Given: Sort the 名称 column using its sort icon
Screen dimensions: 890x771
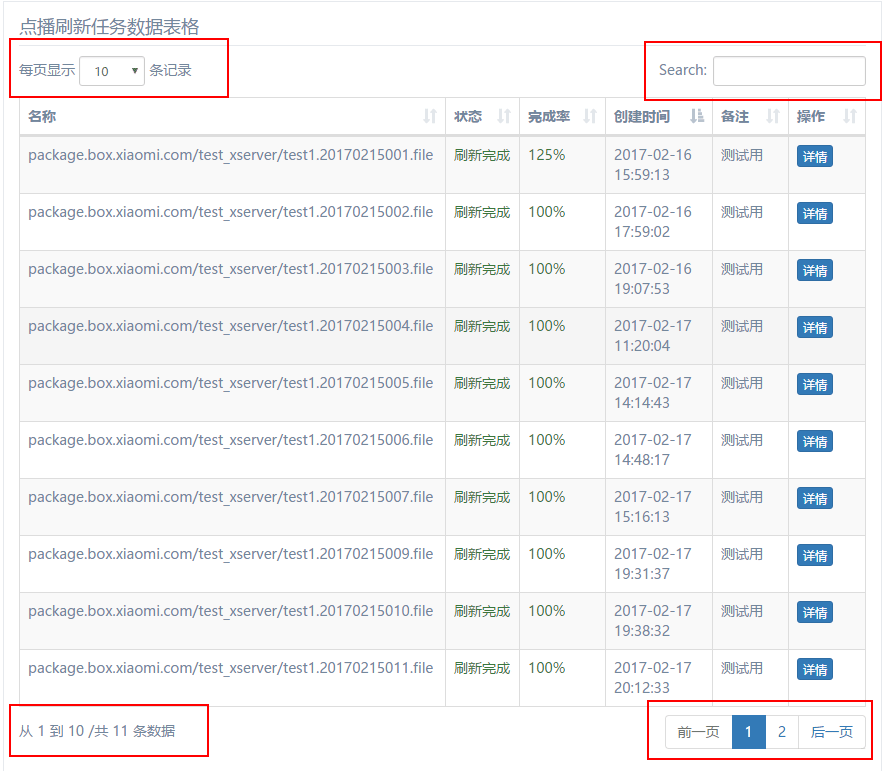Looking at the screenshot, I should (x=430, y=116).
